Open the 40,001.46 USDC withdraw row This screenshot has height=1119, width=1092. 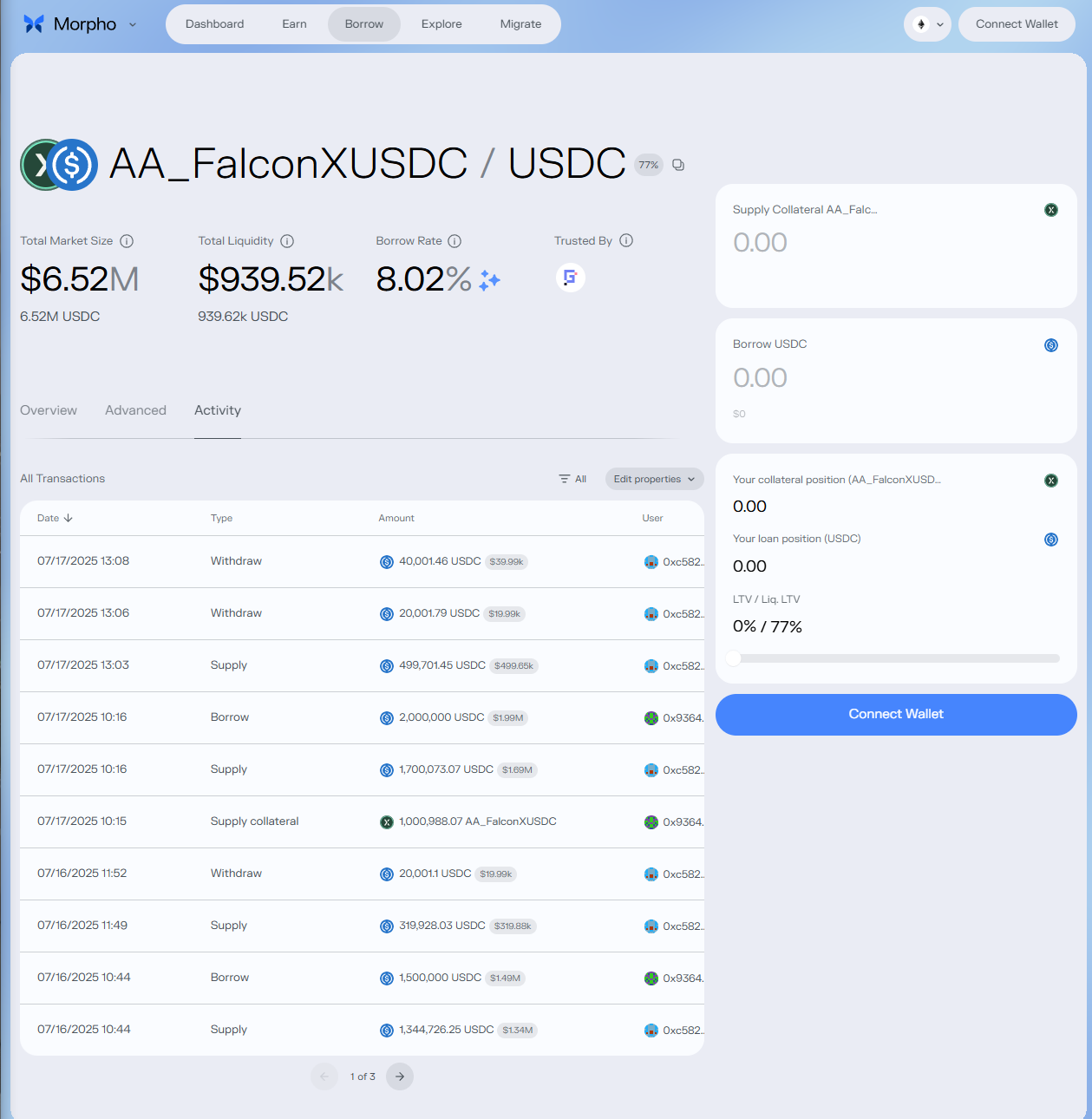(362, 561)
